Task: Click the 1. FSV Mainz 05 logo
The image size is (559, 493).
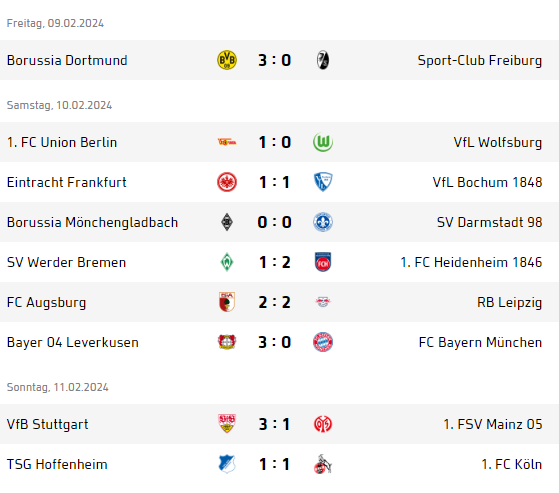Action: [x=323, y=424]
